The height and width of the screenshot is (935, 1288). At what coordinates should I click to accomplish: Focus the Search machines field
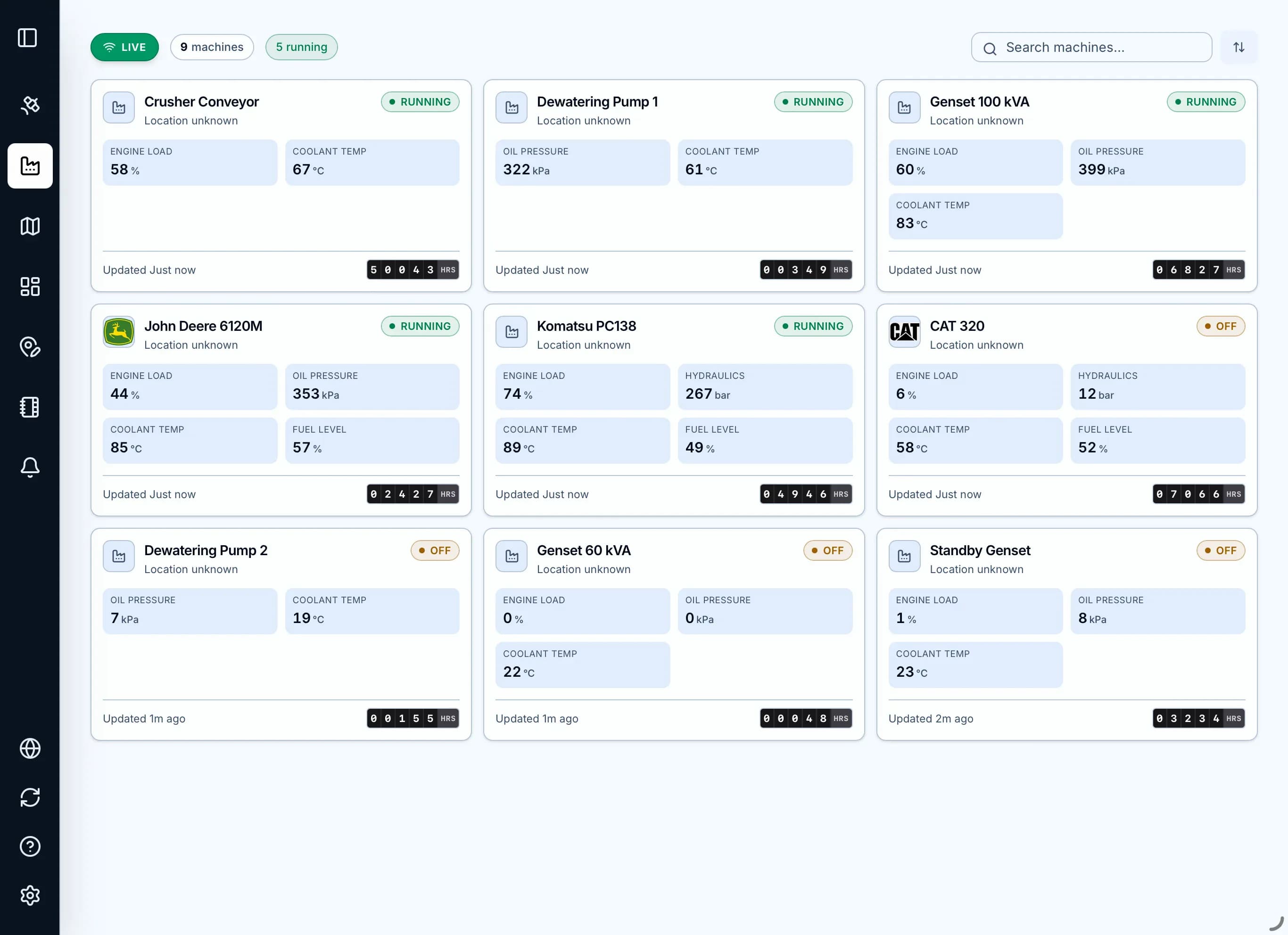coord(1091,47)
